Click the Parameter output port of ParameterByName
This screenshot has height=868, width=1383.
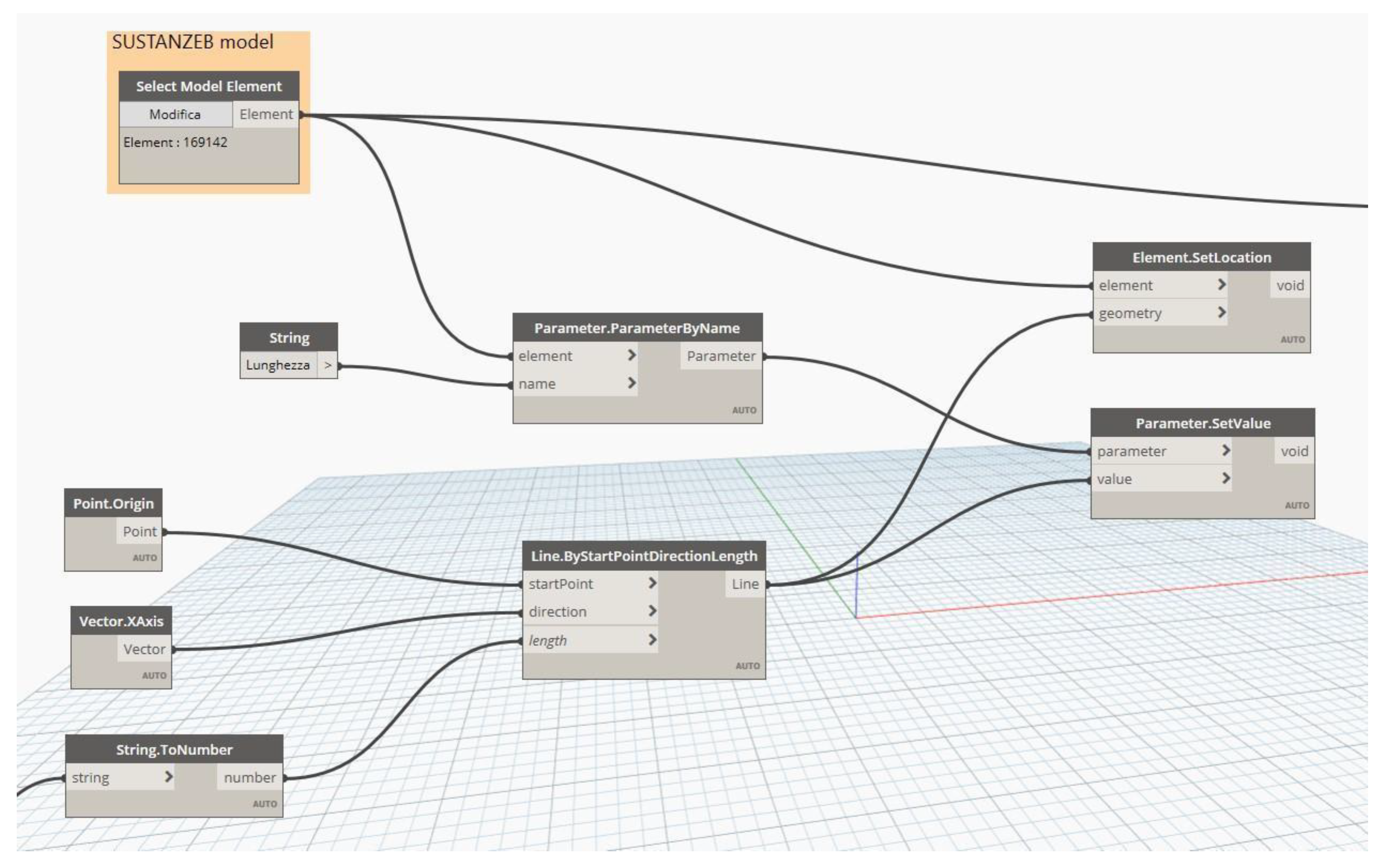(x=721, y=356)
